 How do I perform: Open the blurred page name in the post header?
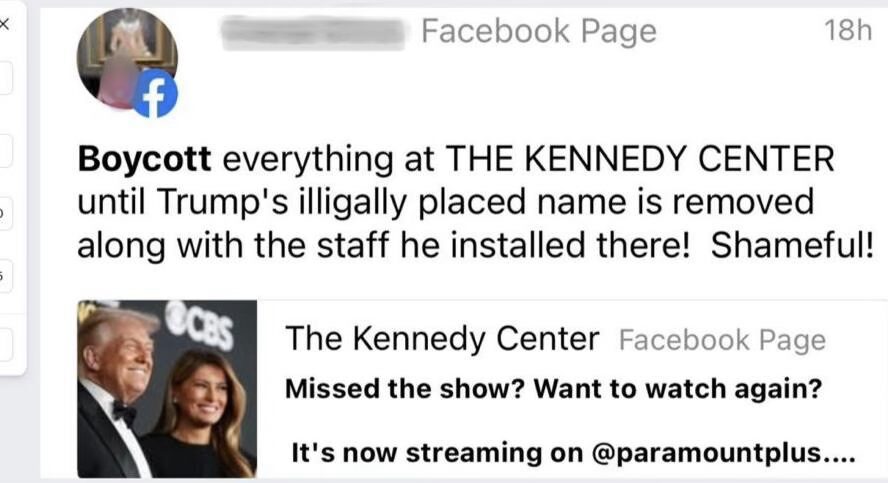tap(314, 33)
